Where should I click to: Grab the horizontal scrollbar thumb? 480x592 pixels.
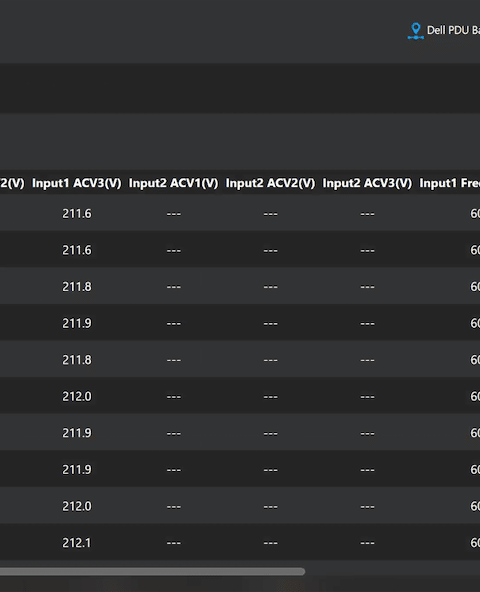pos(153,571)
